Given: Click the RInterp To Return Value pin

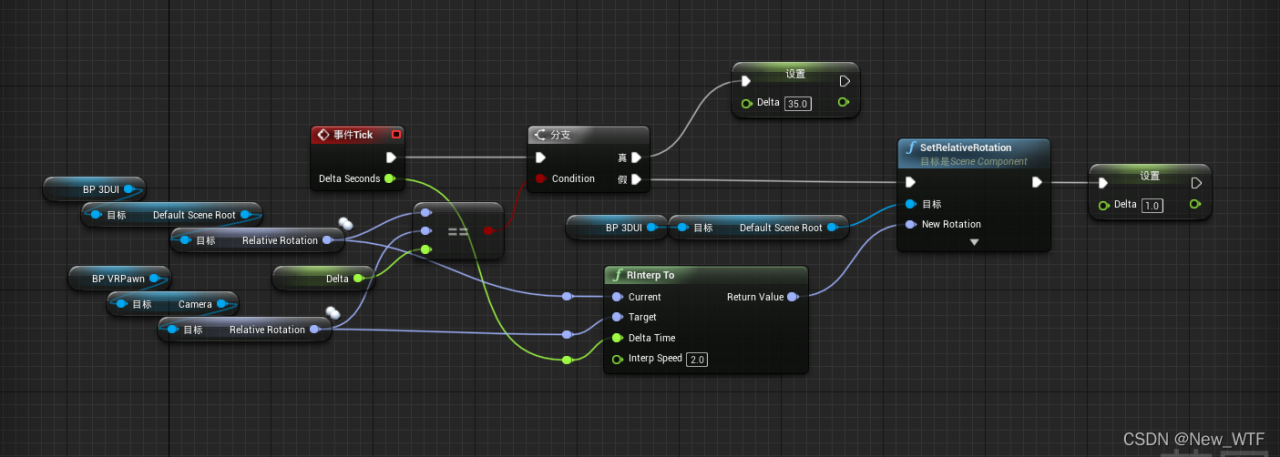Looking at the screenshot, I should [792, 297].
